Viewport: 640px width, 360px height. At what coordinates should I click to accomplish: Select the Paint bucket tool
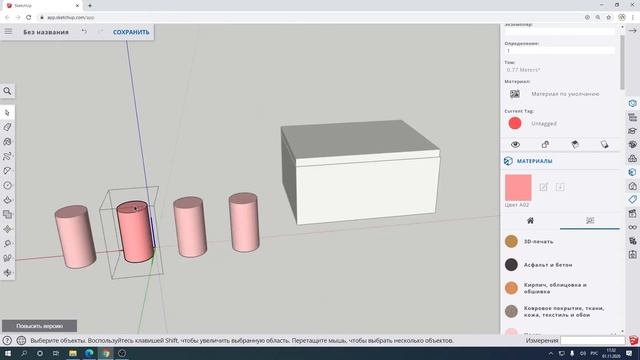pyautogui.click(x=7, y=142)
